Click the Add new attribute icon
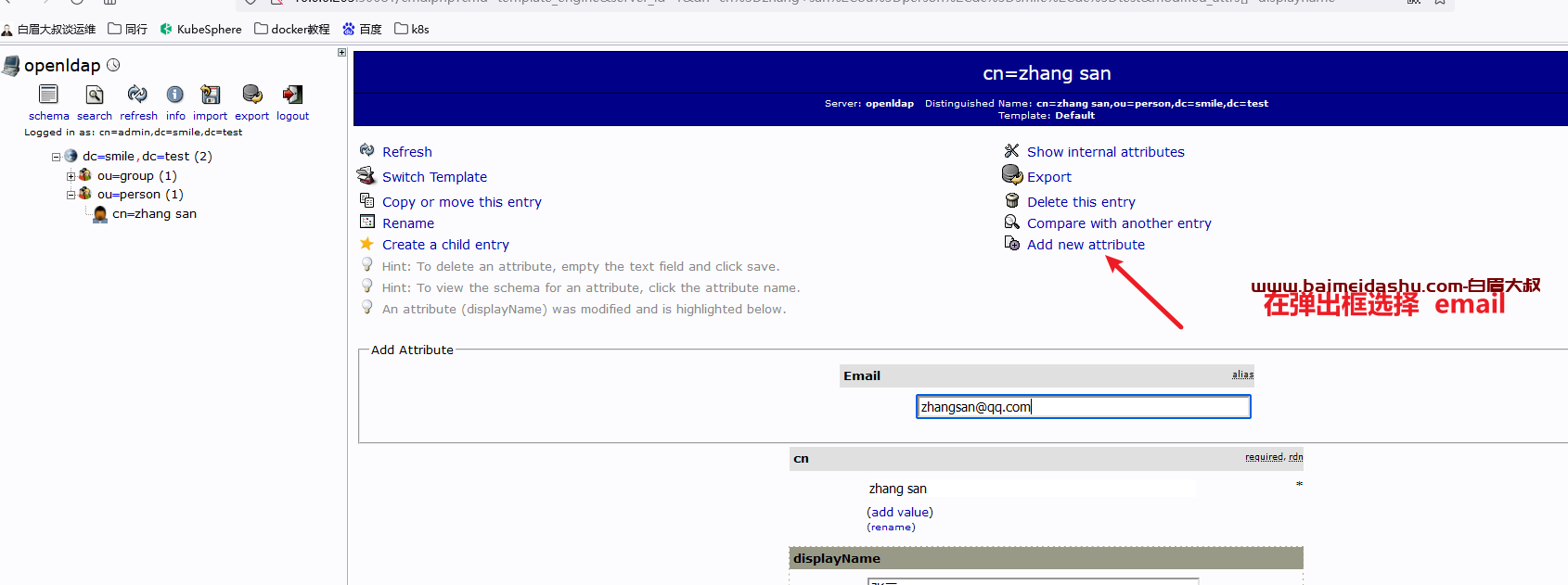This screenshot has width=1568, height=585. (x=1011, y=243)
